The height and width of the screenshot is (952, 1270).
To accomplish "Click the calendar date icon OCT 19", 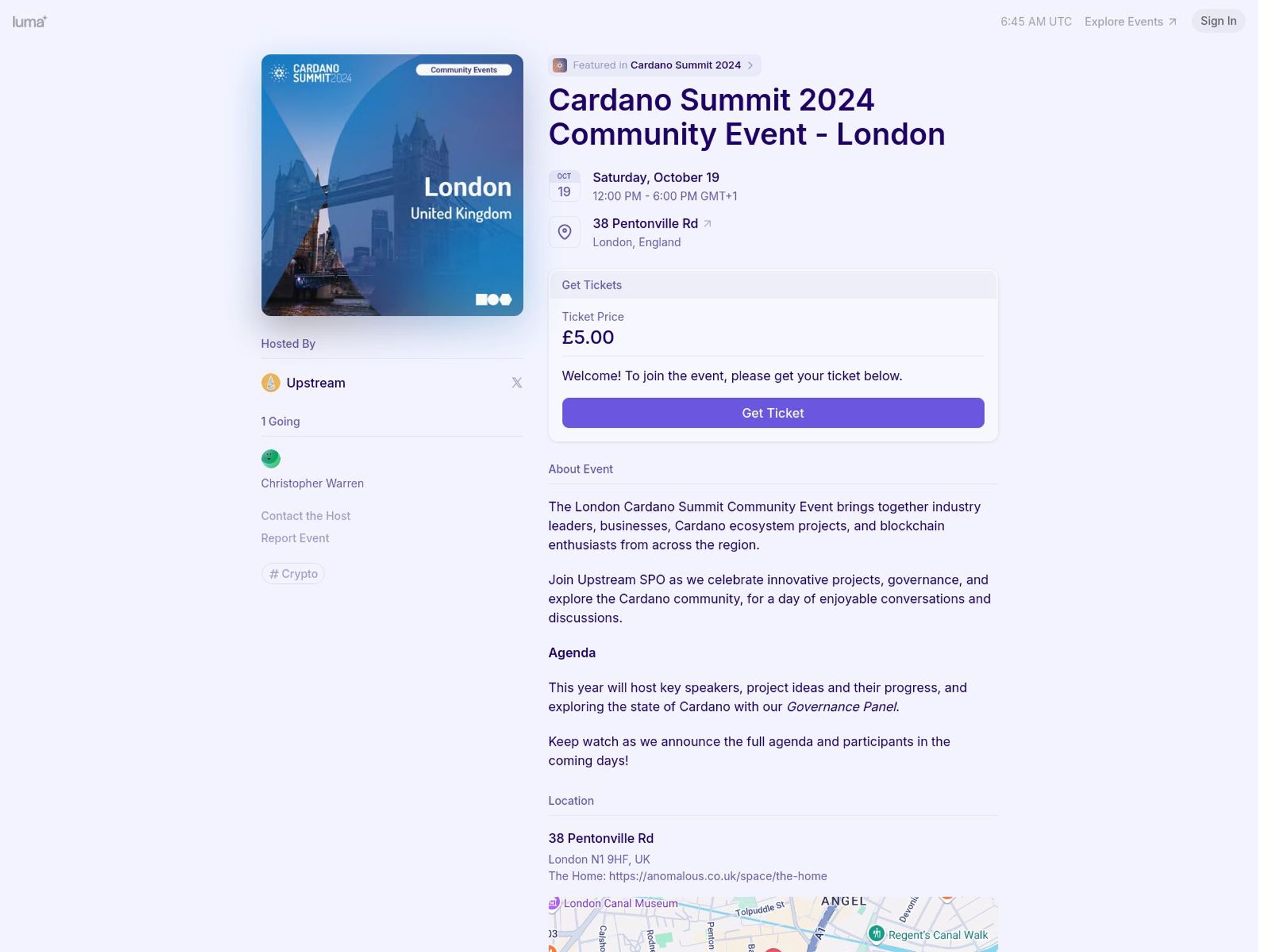I will 564,185.
